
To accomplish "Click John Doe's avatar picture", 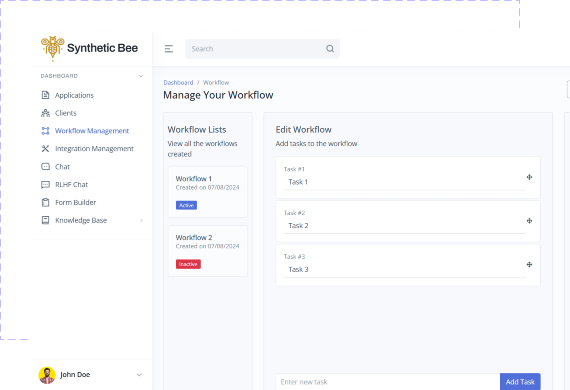I will 47,375.
